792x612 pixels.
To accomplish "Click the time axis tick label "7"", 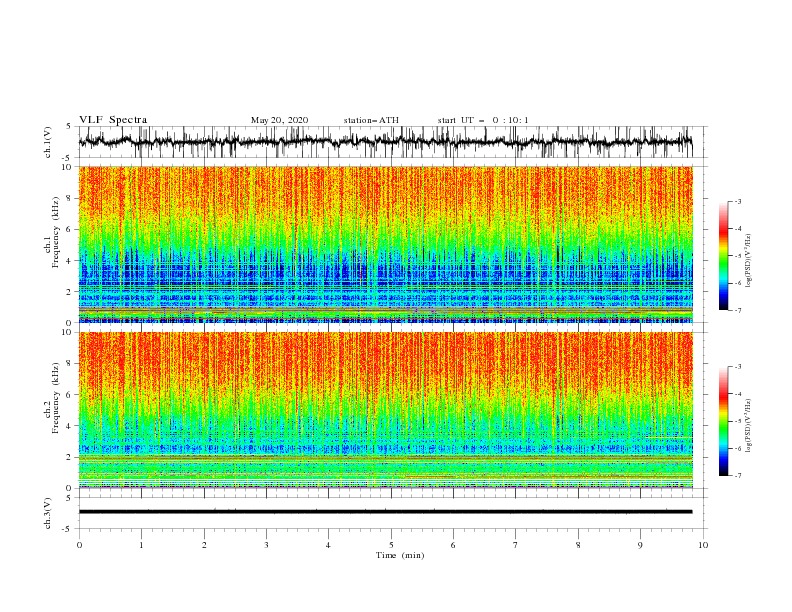I will (x=516, y=545).
